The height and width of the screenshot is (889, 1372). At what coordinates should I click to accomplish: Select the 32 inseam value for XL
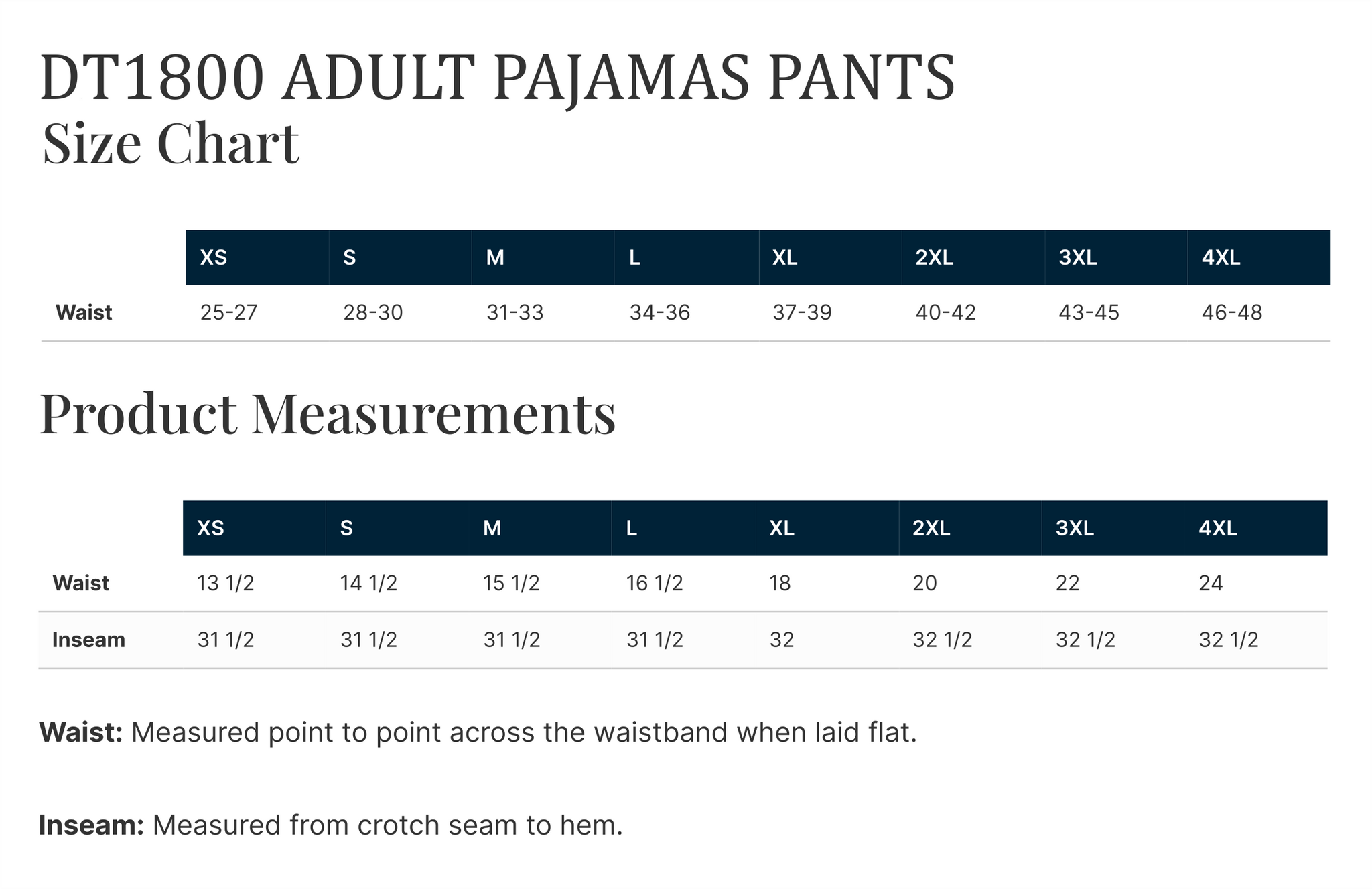[x=782, y=640]
